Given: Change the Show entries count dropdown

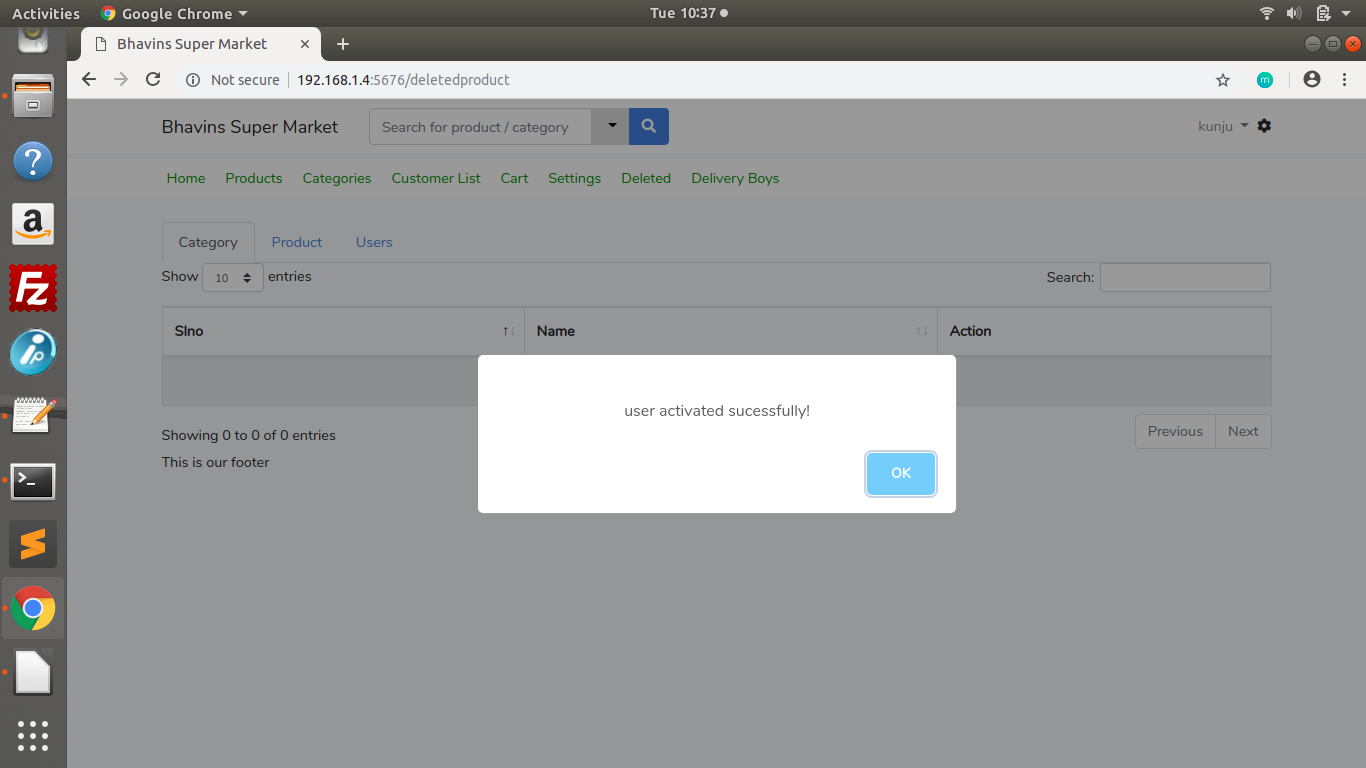Looking at the screenshot, I should (x=233, y=277).
